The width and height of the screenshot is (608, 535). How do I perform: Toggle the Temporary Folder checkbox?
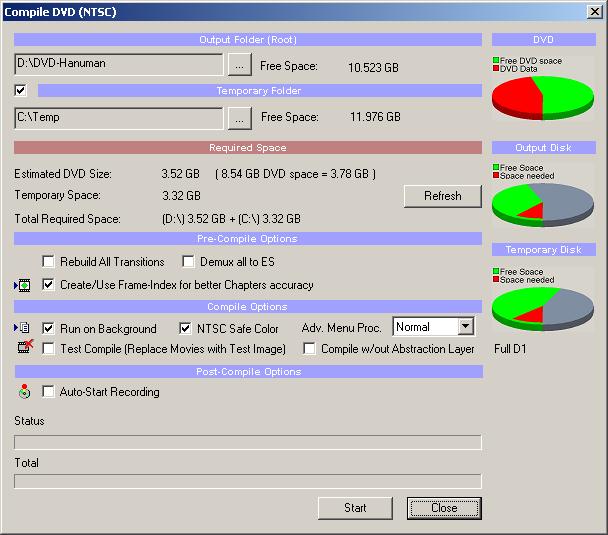(20, 91)
